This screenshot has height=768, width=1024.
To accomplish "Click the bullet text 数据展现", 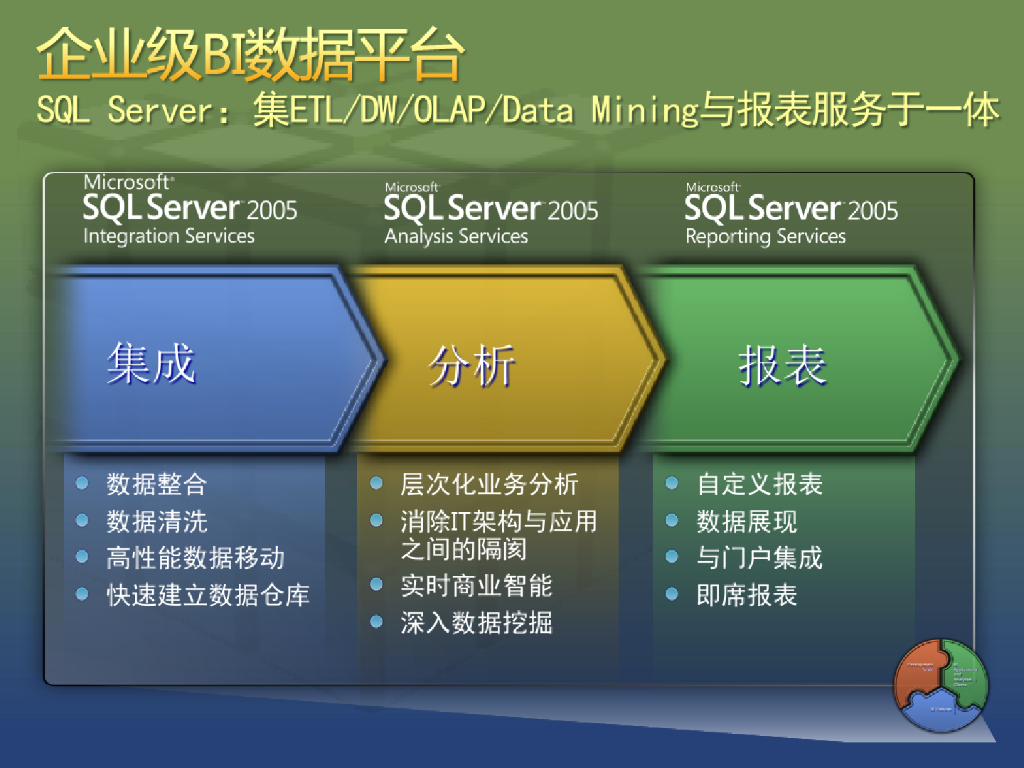I will tap(747, 521).
